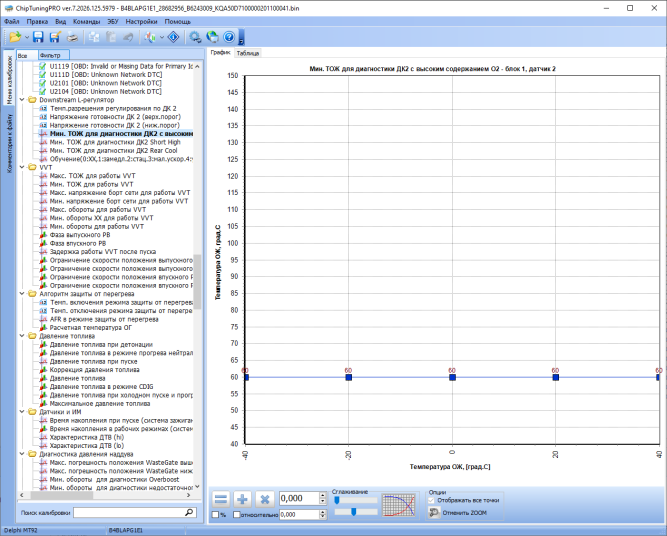Select Максимальное давление топлива calibration
The image size is (667, 536).
[100, 403]
